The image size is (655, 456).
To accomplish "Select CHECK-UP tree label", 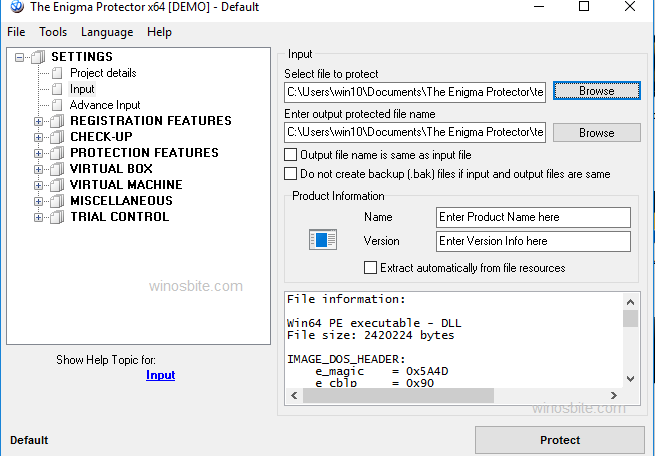I will click(102, 137).
